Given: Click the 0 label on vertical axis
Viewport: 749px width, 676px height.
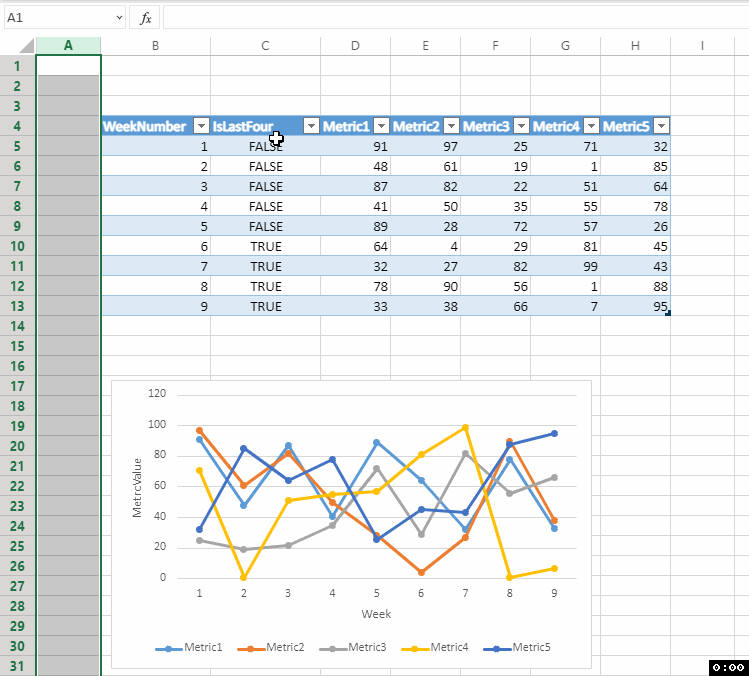Looking at the screenshot, I should [x=163, y=578].
